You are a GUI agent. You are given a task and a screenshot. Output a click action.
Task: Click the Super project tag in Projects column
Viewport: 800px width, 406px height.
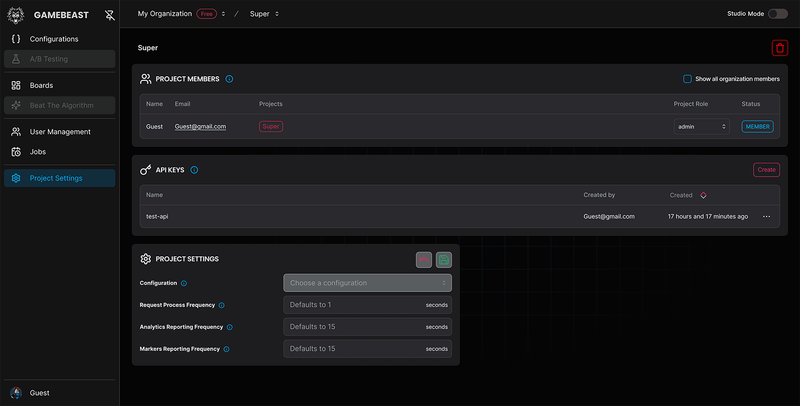(x=271, y=126)
